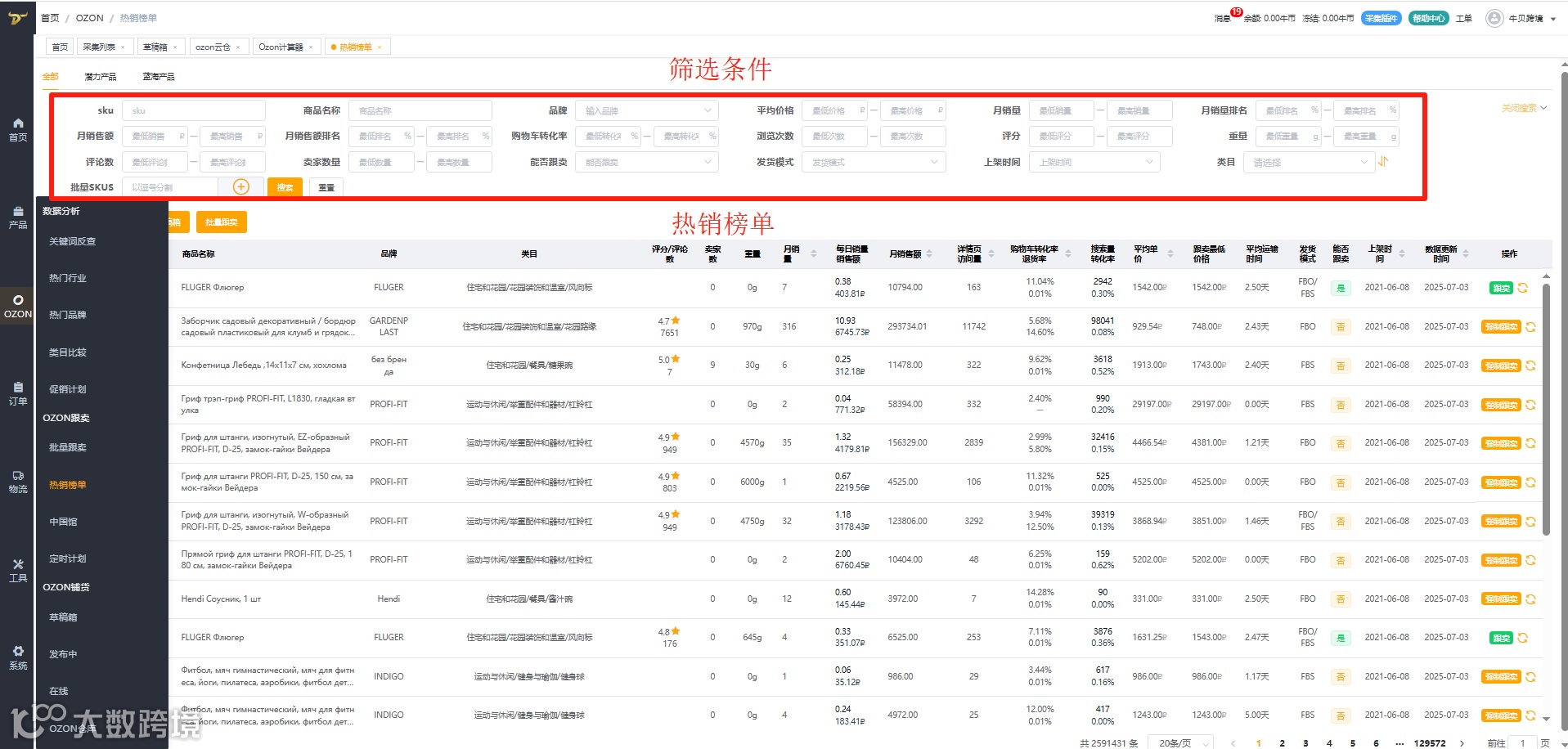Open the 类目 请选择 dropdown
The height and width of the screenshot is (749, 1568).
1309,162
